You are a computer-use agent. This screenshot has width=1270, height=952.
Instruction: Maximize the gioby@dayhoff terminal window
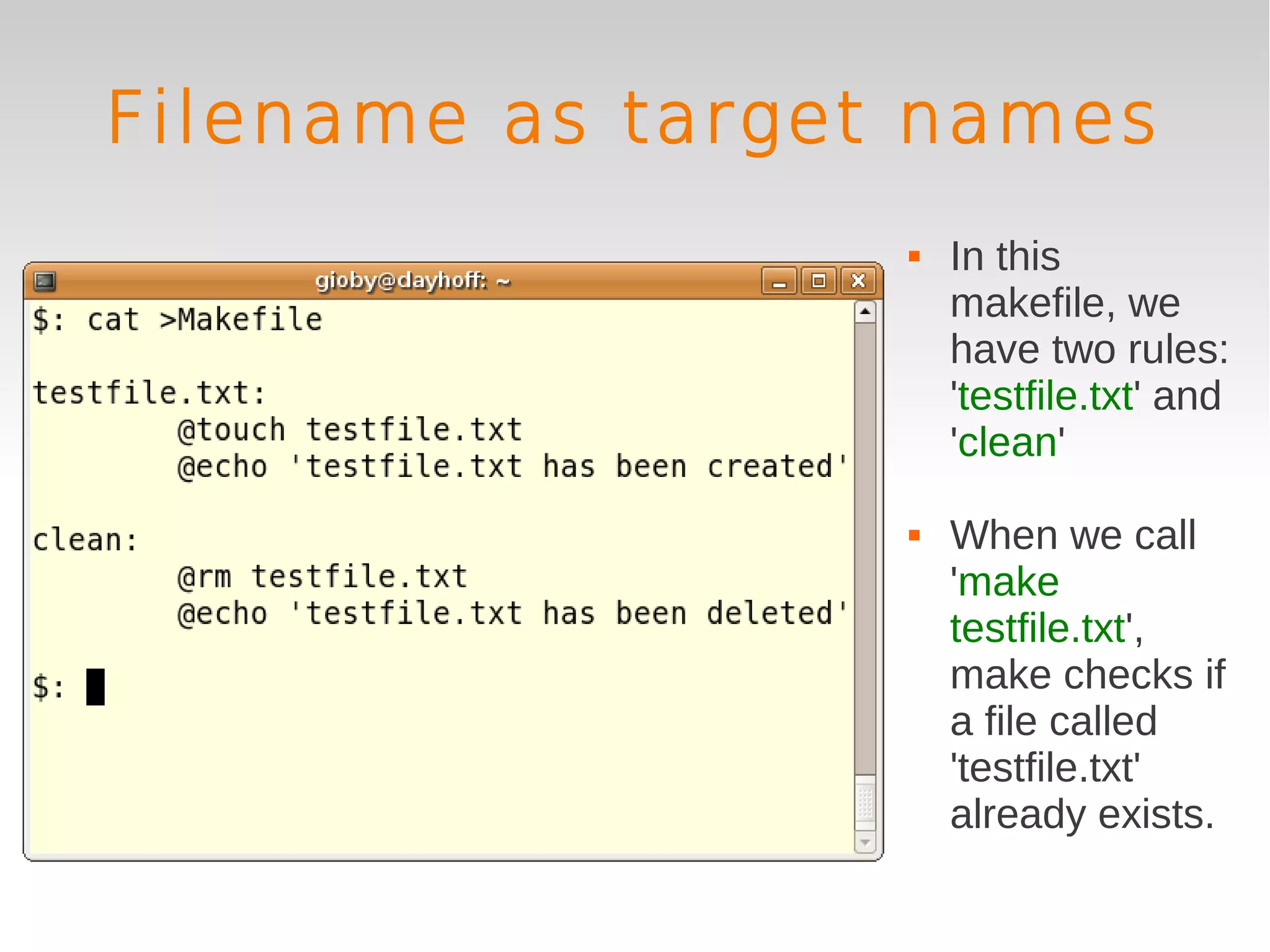(819, 282)
